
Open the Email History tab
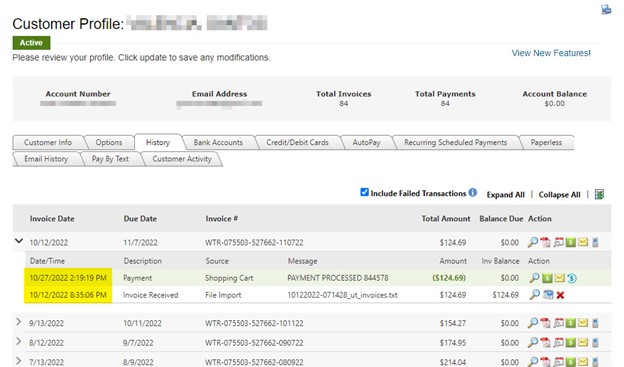click(46, 159)
